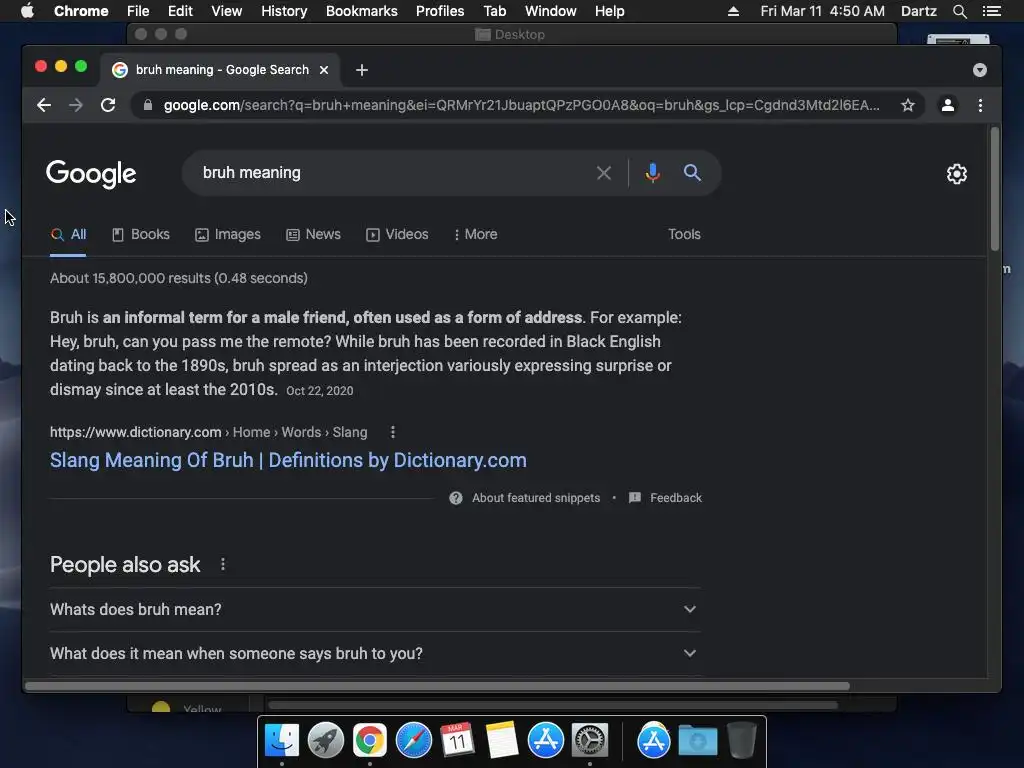Open the File menu
This screenshot has height=768, width=1024.
tap(138, 11)
